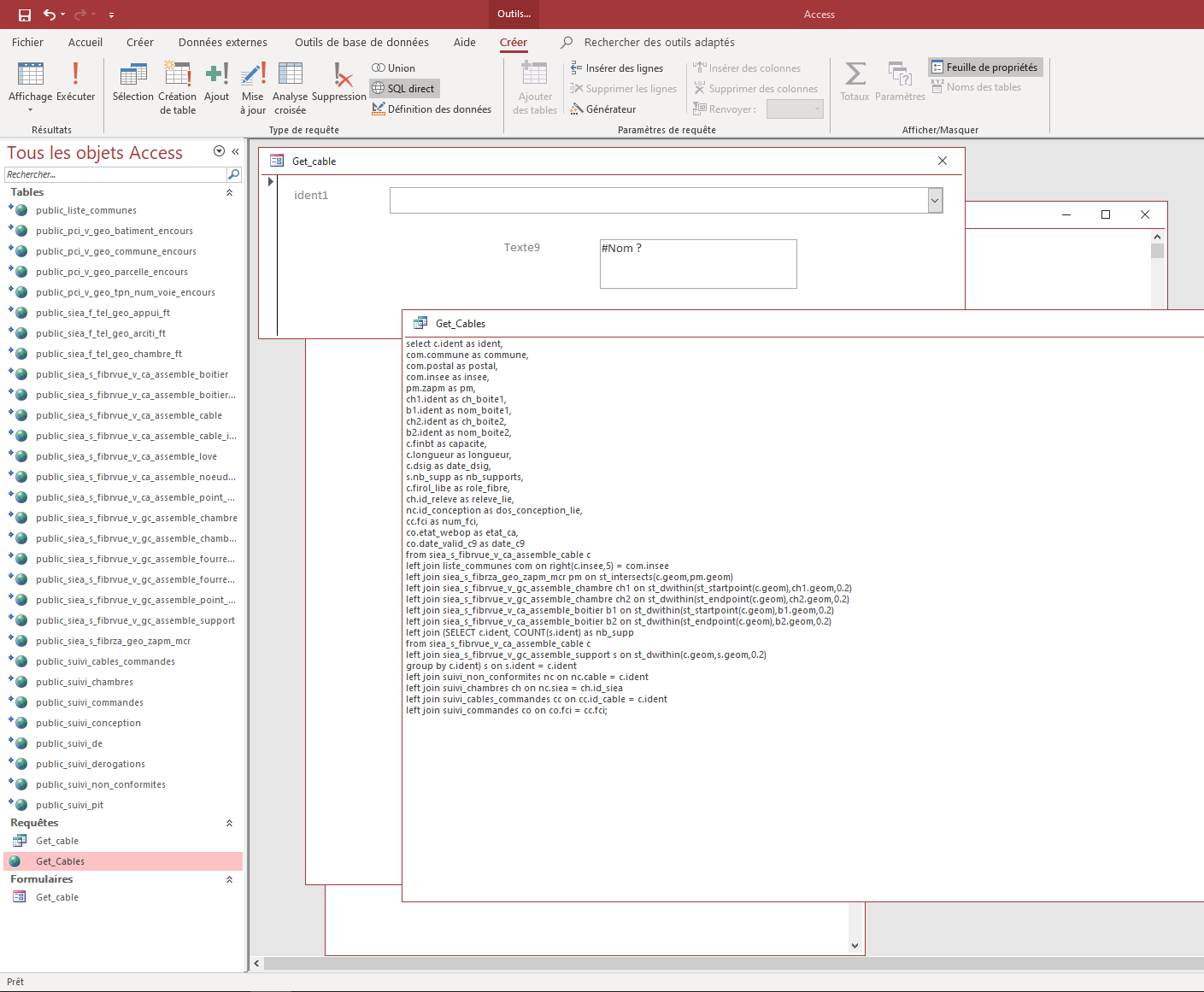Screen dimensions: 1204x992
Task: Click the Get_Cables query window icon
Action: point(420,323)
